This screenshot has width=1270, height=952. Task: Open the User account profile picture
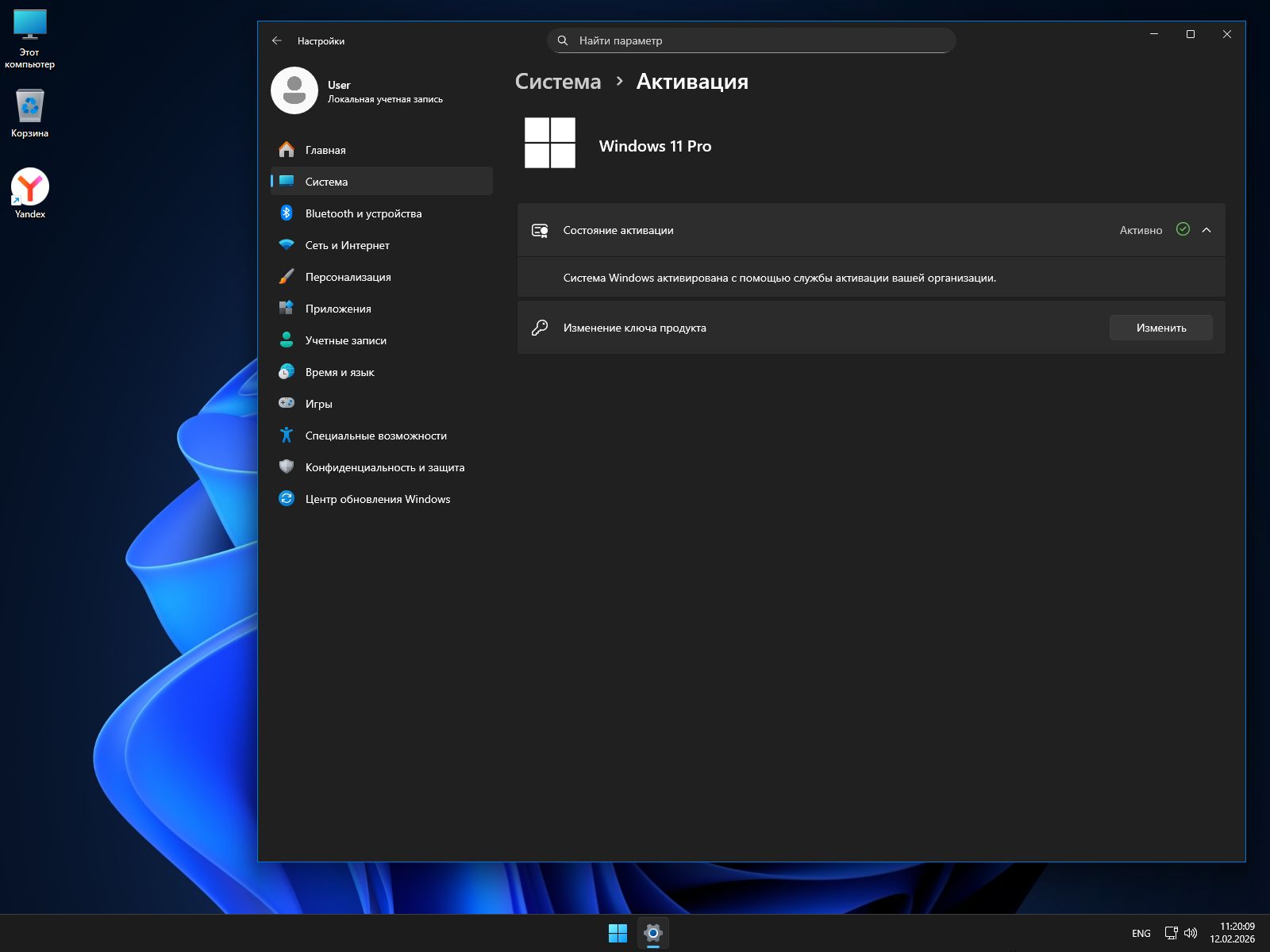pyautogui.click(x=294, y=90)
